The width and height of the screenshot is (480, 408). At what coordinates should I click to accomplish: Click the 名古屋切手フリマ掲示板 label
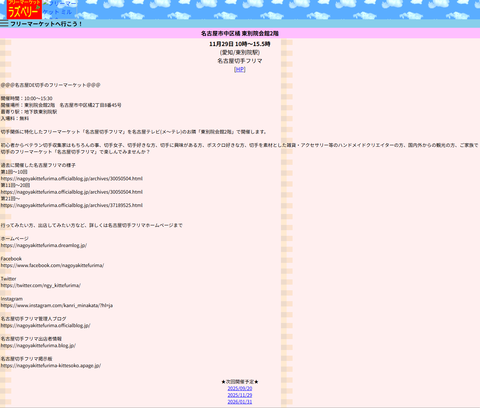26,359
